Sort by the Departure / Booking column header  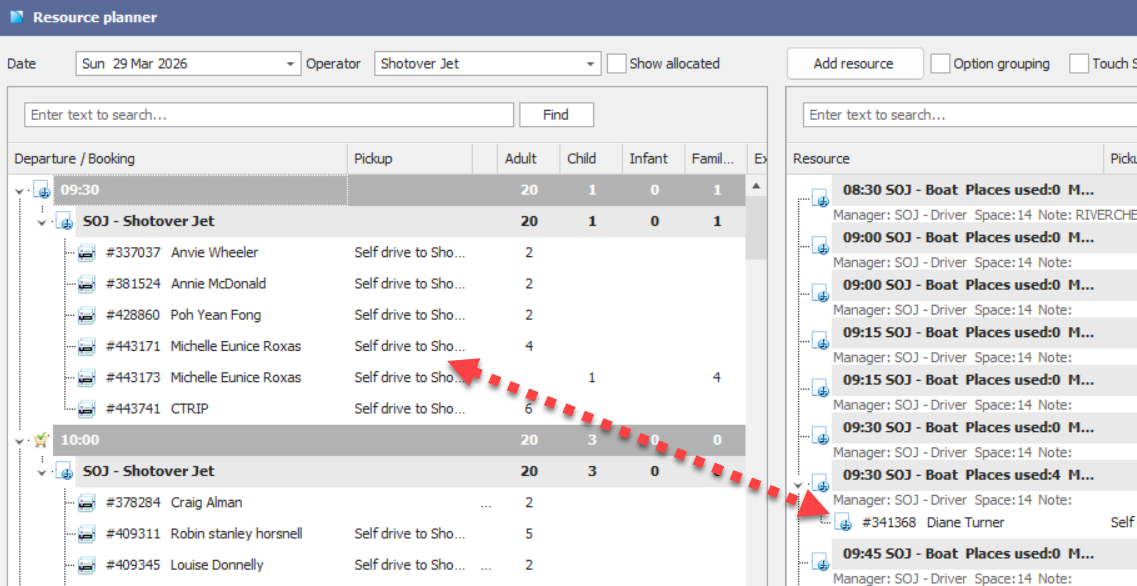[x=178, y=159]
